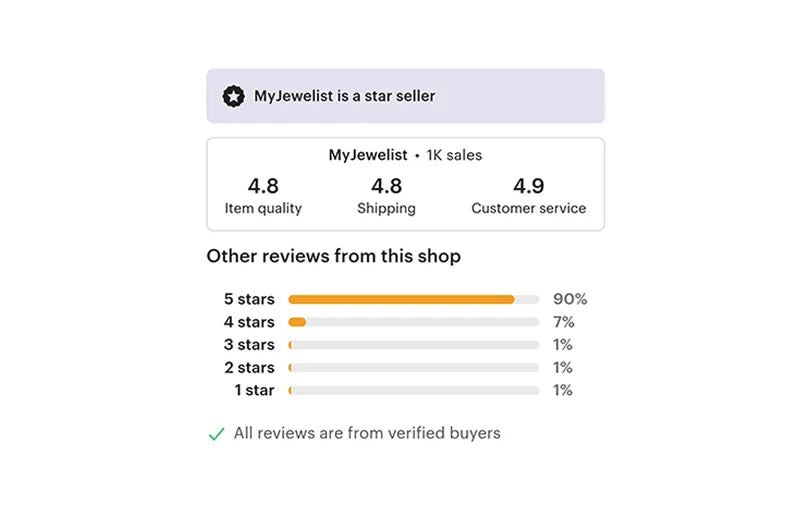Click the Other reviews from this shop heading
This screenshot has width=792, height=528.
(x=333, y=256)
